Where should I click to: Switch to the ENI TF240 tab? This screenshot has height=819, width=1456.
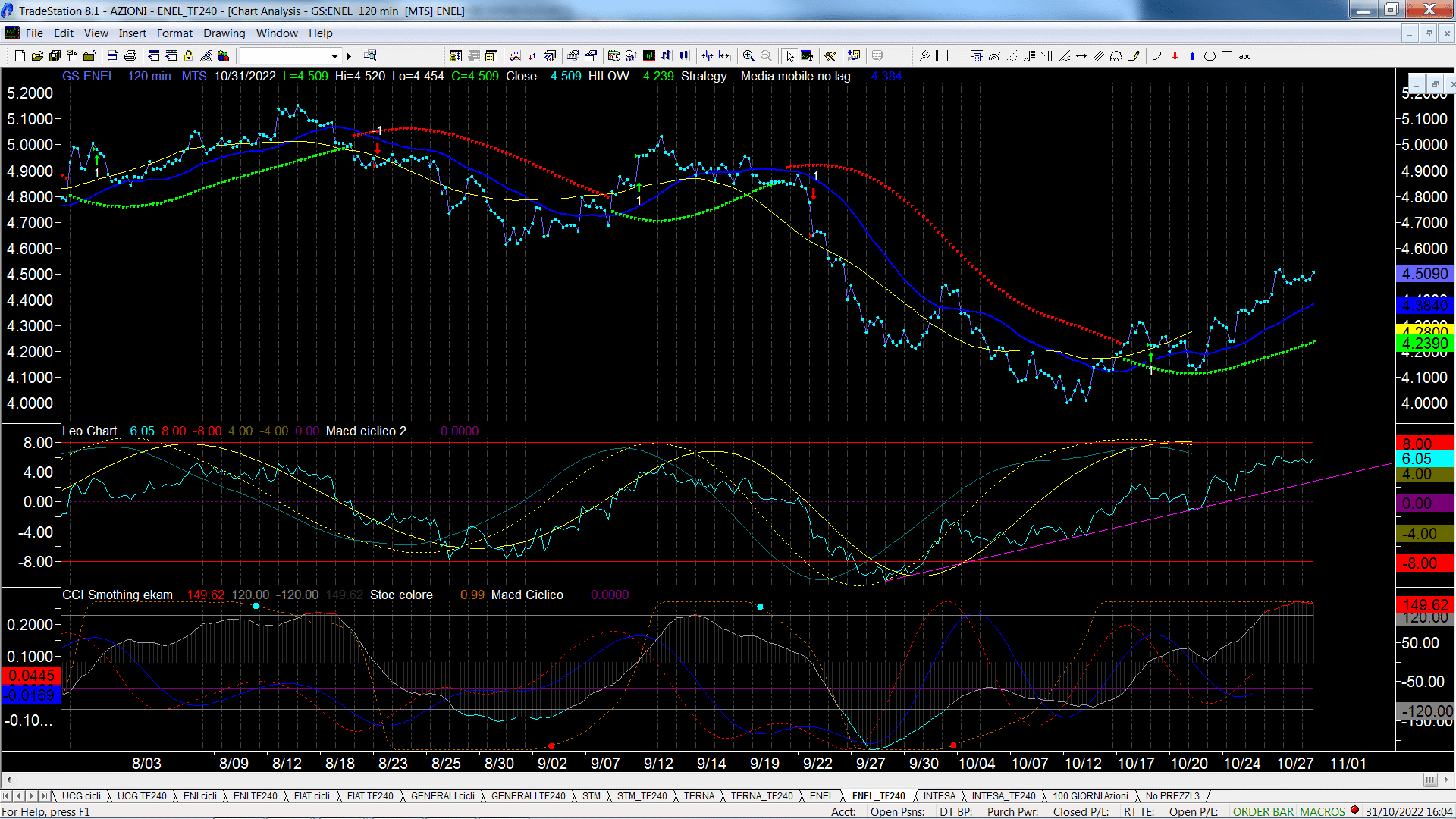tap(256, 795)
